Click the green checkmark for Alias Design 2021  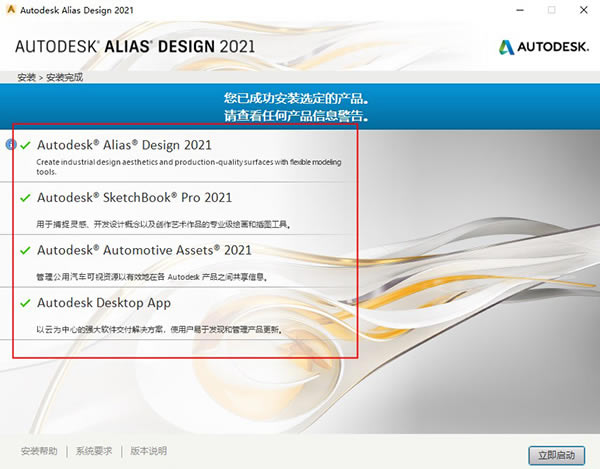pos(25,145)
